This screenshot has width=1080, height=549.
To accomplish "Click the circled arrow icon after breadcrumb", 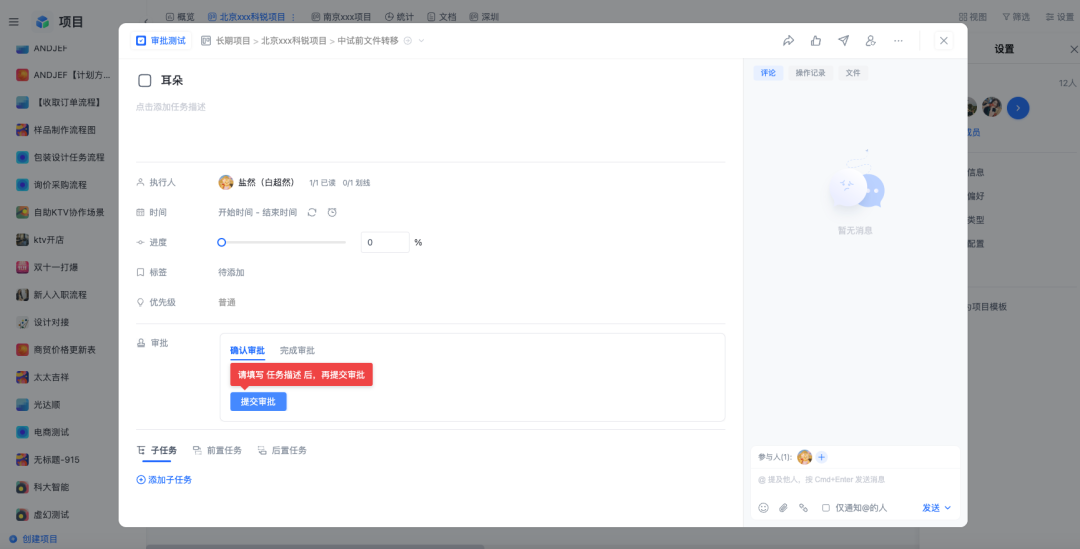I will point(408,41).
